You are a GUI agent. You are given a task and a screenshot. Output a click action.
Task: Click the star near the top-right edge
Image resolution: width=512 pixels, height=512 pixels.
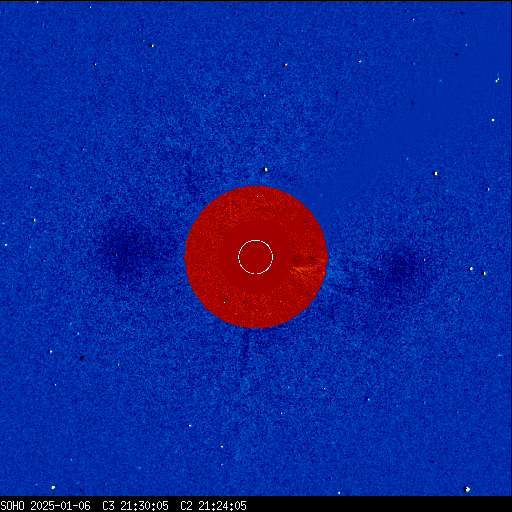coord(497,80)
